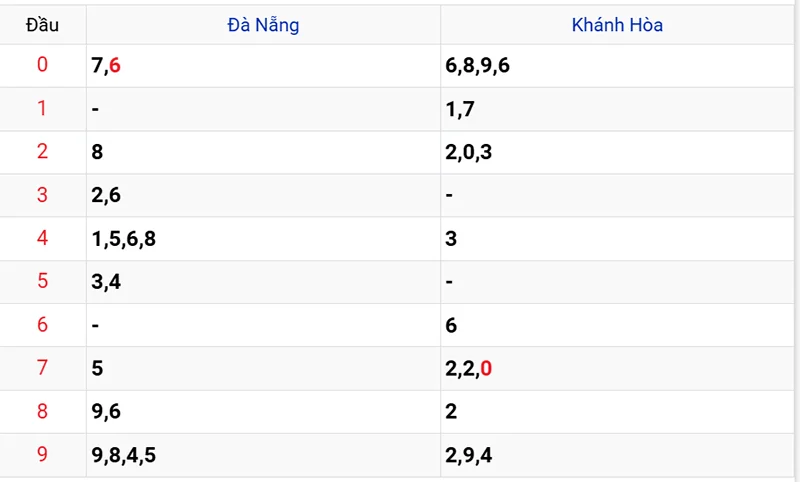Select the Khánh Hòa cell showing 2,0,3
The image size is (800, 482).
[469, 152]
